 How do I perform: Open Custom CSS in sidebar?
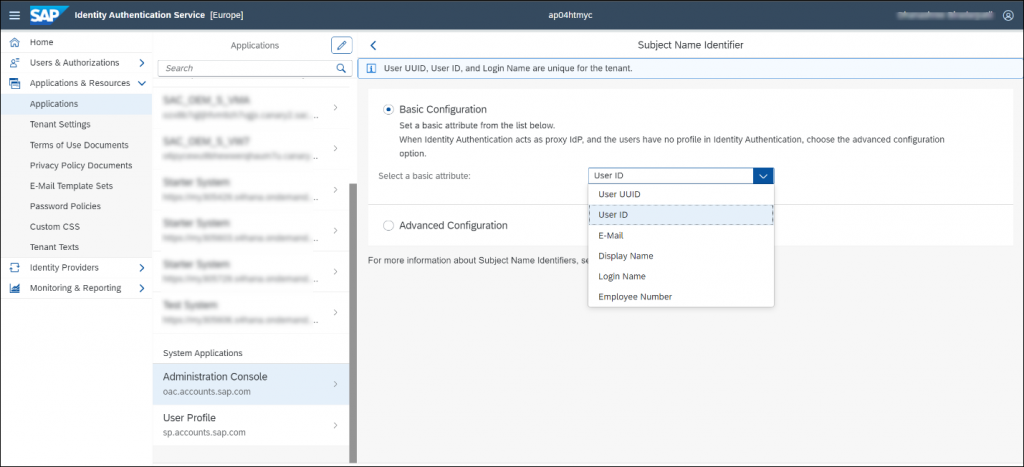76,227
